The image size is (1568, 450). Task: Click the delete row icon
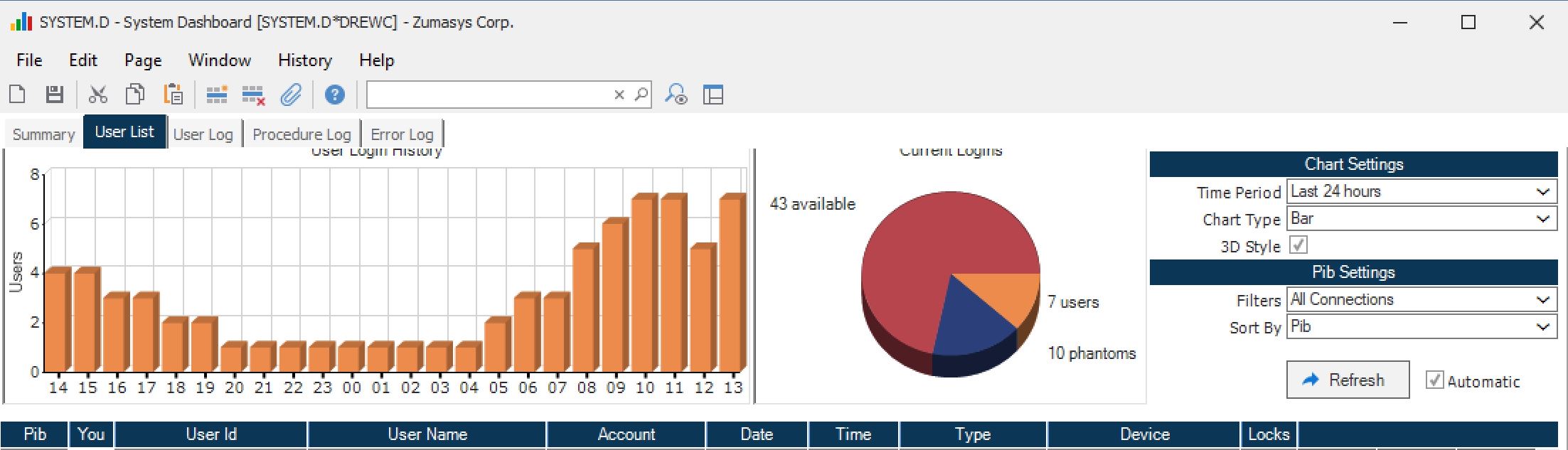253,95
